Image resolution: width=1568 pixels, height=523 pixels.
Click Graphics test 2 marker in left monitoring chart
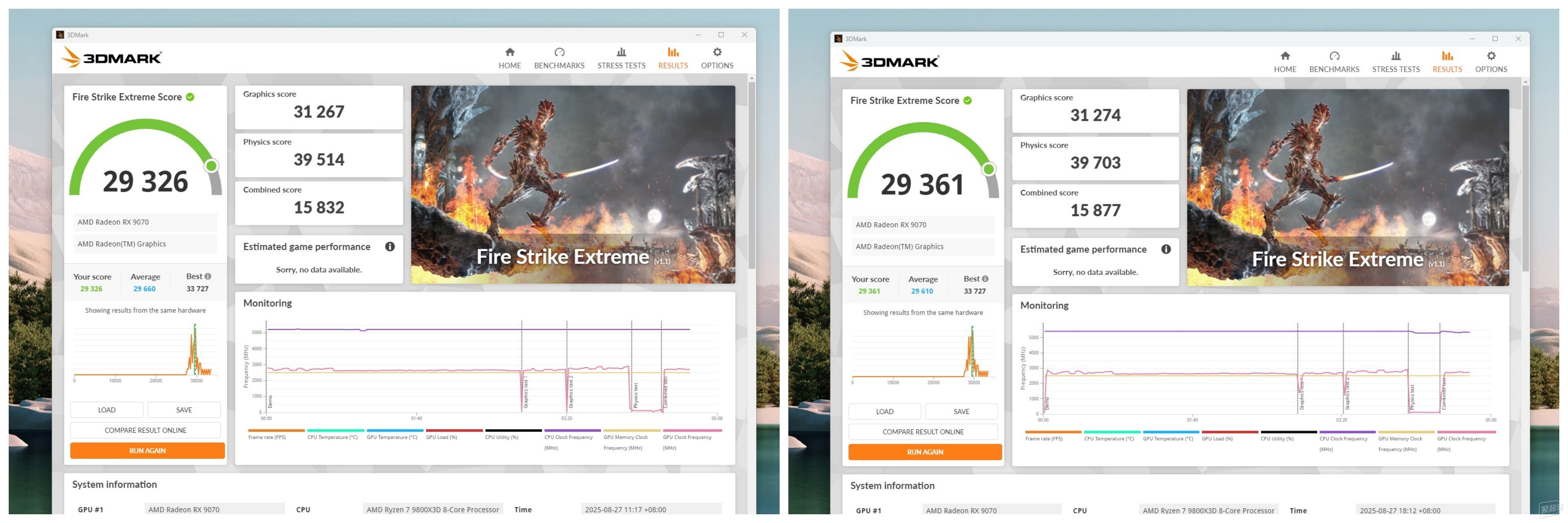(571, 391)
